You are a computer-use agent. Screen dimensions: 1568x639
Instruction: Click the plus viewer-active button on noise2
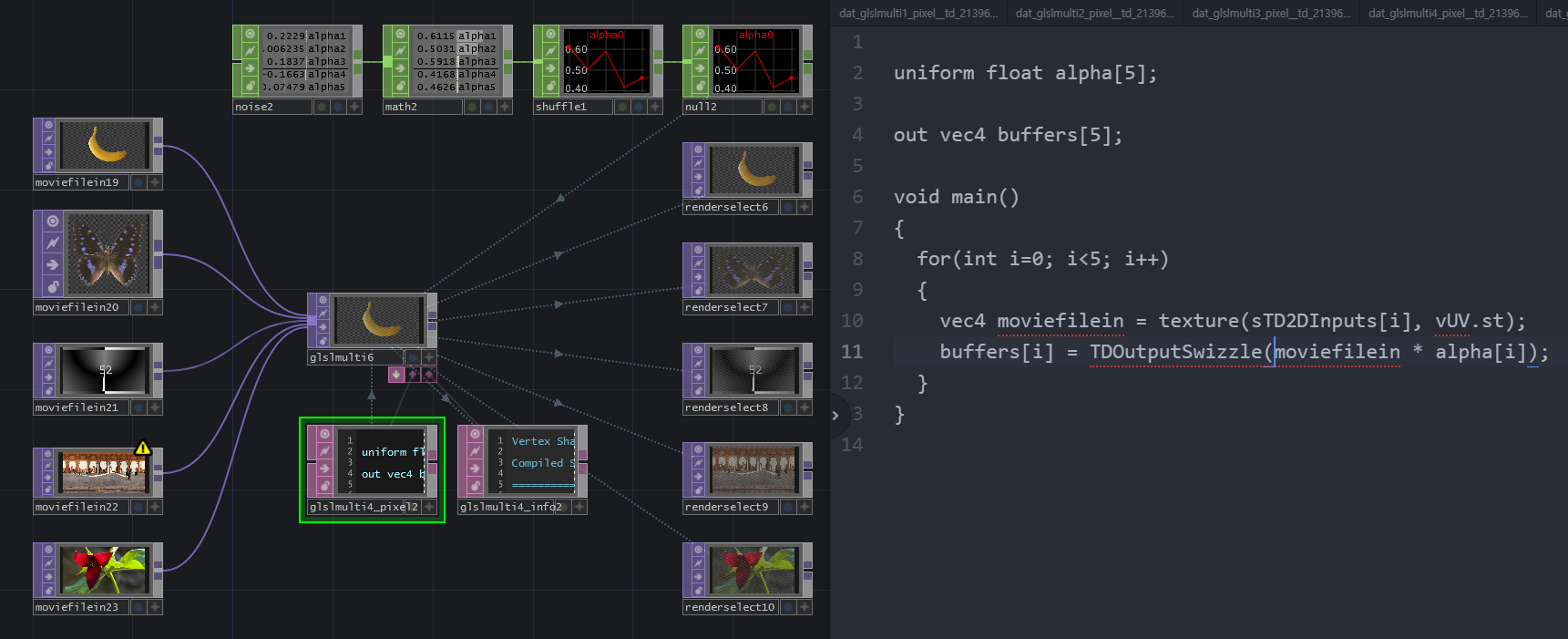(354, 107)
